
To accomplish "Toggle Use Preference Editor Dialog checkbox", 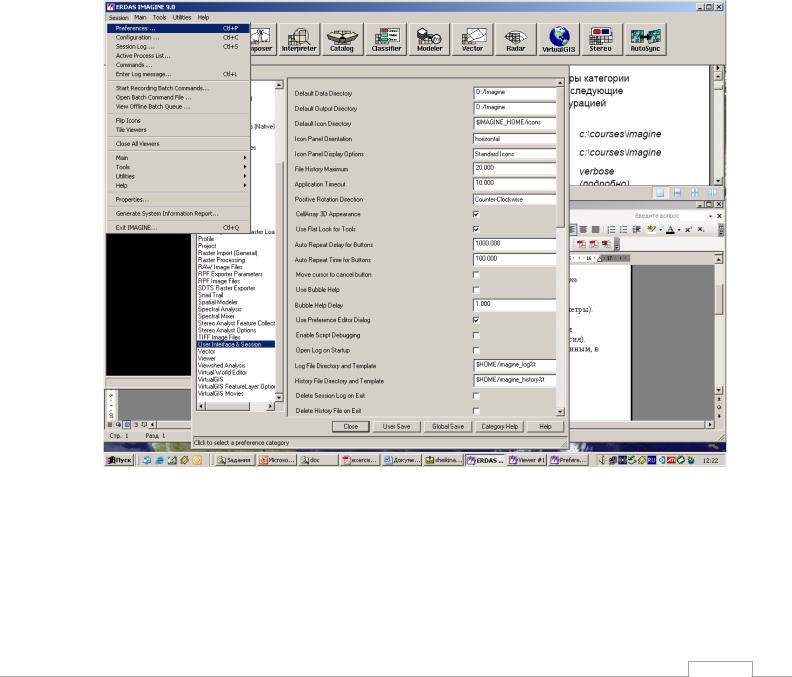I will click(476, 320).
